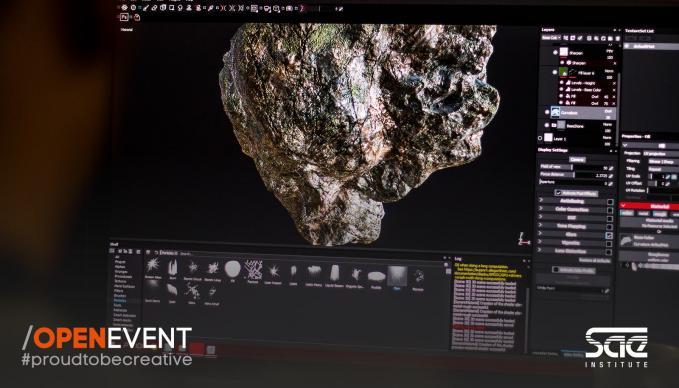Click the Photoshop export icon

coord(124,17)
